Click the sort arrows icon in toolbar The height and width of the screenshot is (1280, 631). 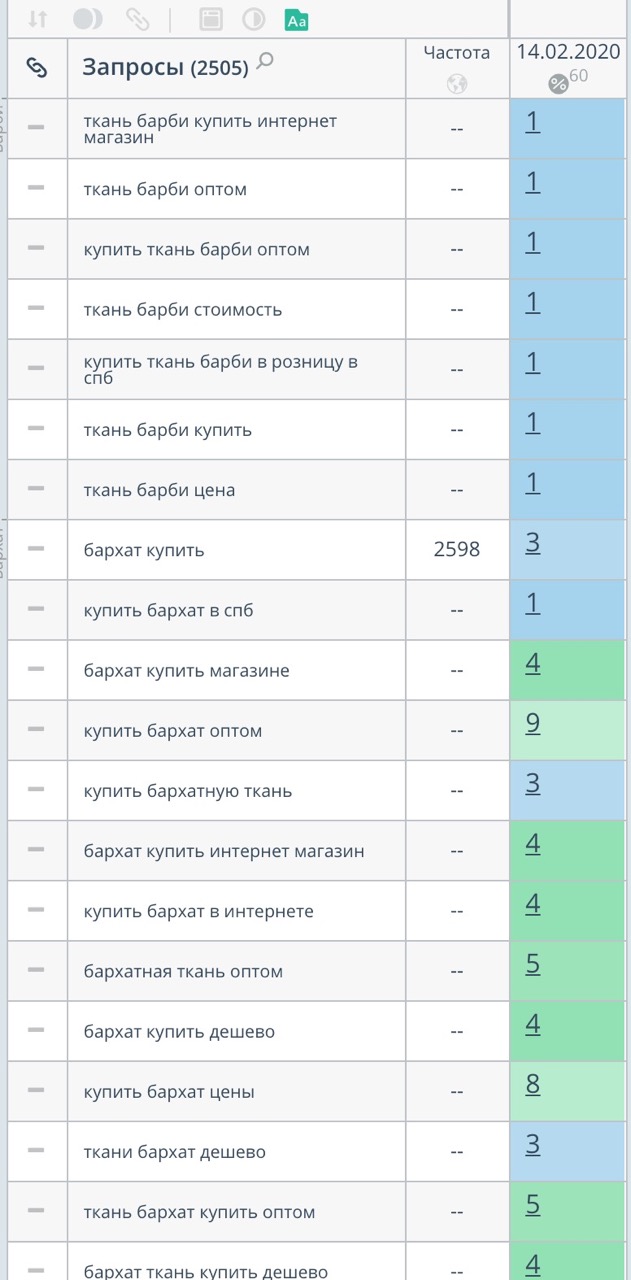point(38,19)
